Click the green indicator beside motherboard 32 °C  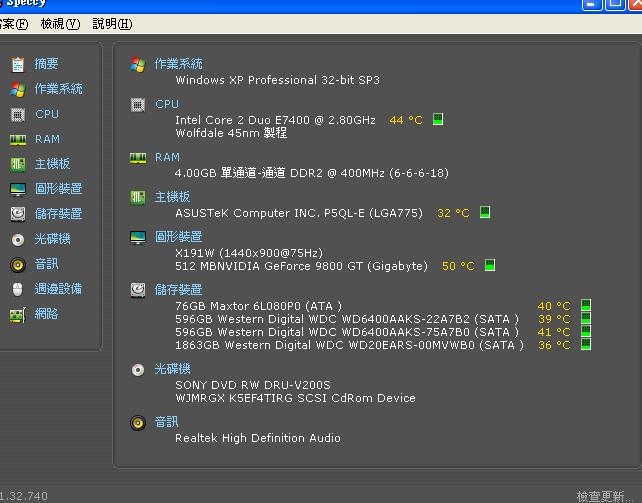tap(485, 212)
